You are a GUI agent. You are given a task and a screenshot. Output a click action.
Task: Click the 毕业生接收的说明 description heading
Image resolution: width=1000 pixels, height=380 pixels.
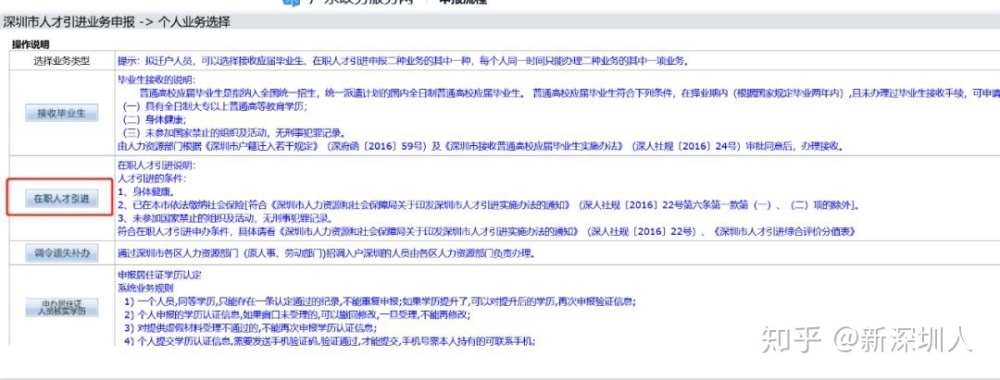pos(158,80)
